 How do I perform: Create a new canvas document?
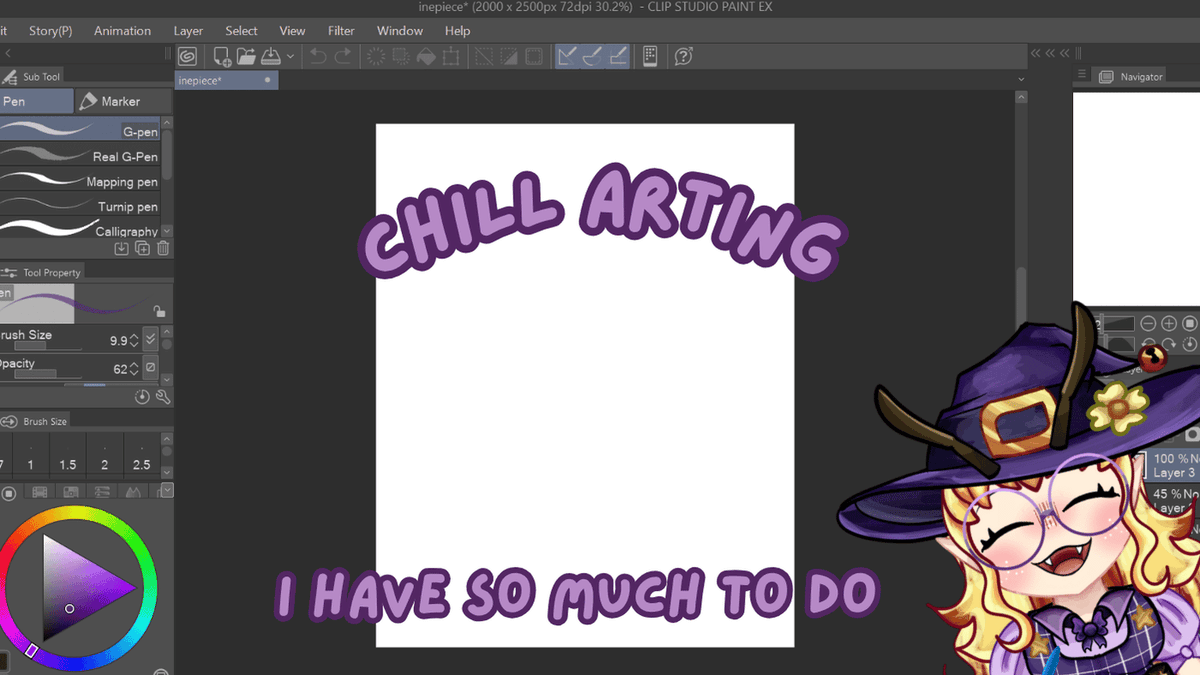pos(222,57)
